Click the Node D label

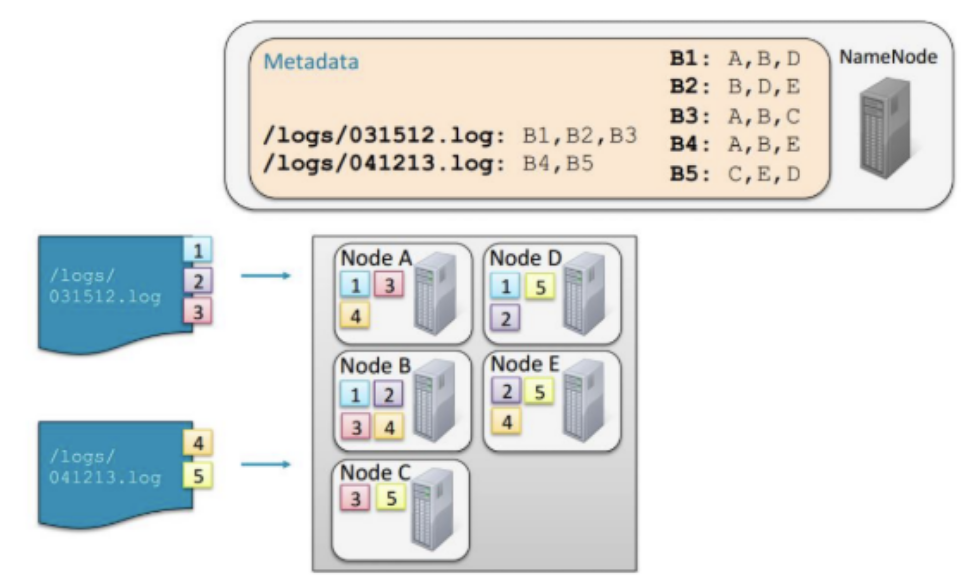[526, 258]
